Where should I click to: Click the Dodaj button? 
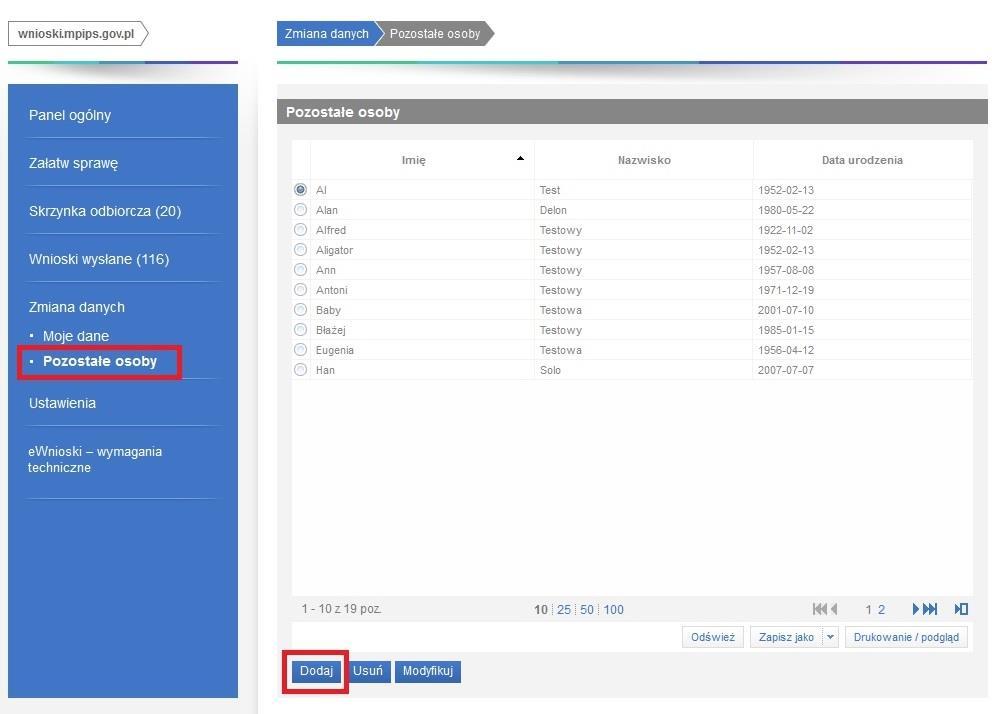point(316,671)
